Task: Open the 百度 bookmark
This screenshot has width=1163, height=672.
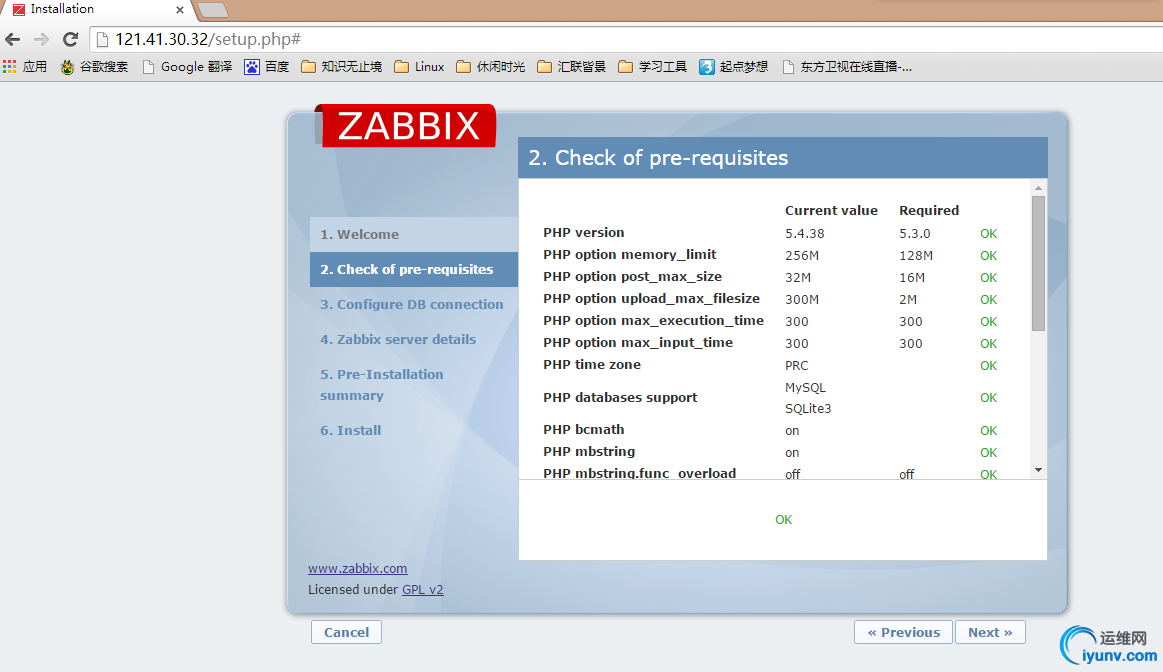Action: [267, 67]
